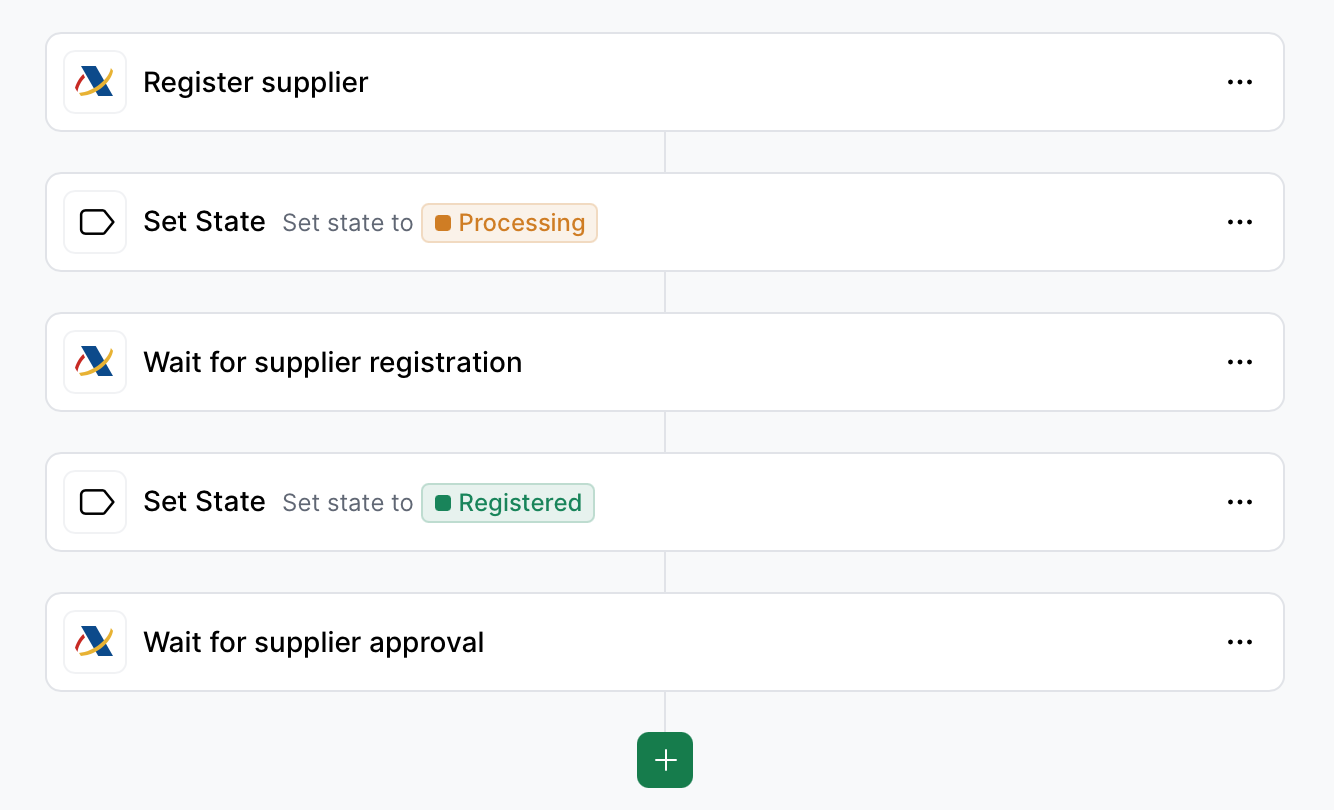Click the Processing color badge
Image resolution: width=1334 pixels, height=810 pixels.
[509, 223]
